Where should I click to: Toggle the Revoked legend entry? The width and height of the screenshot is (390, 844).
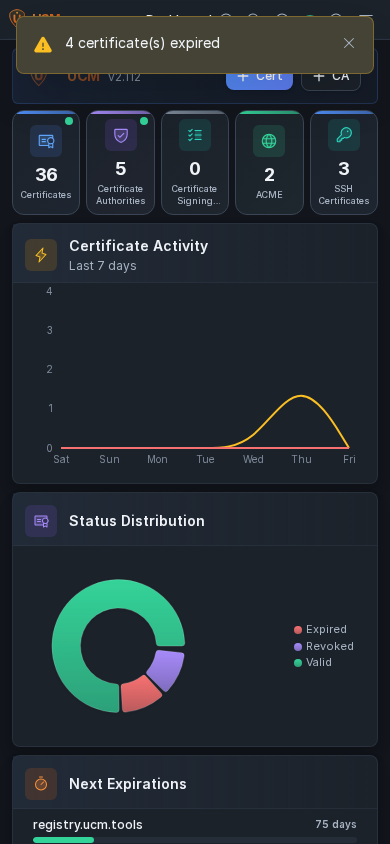(324, 646)
